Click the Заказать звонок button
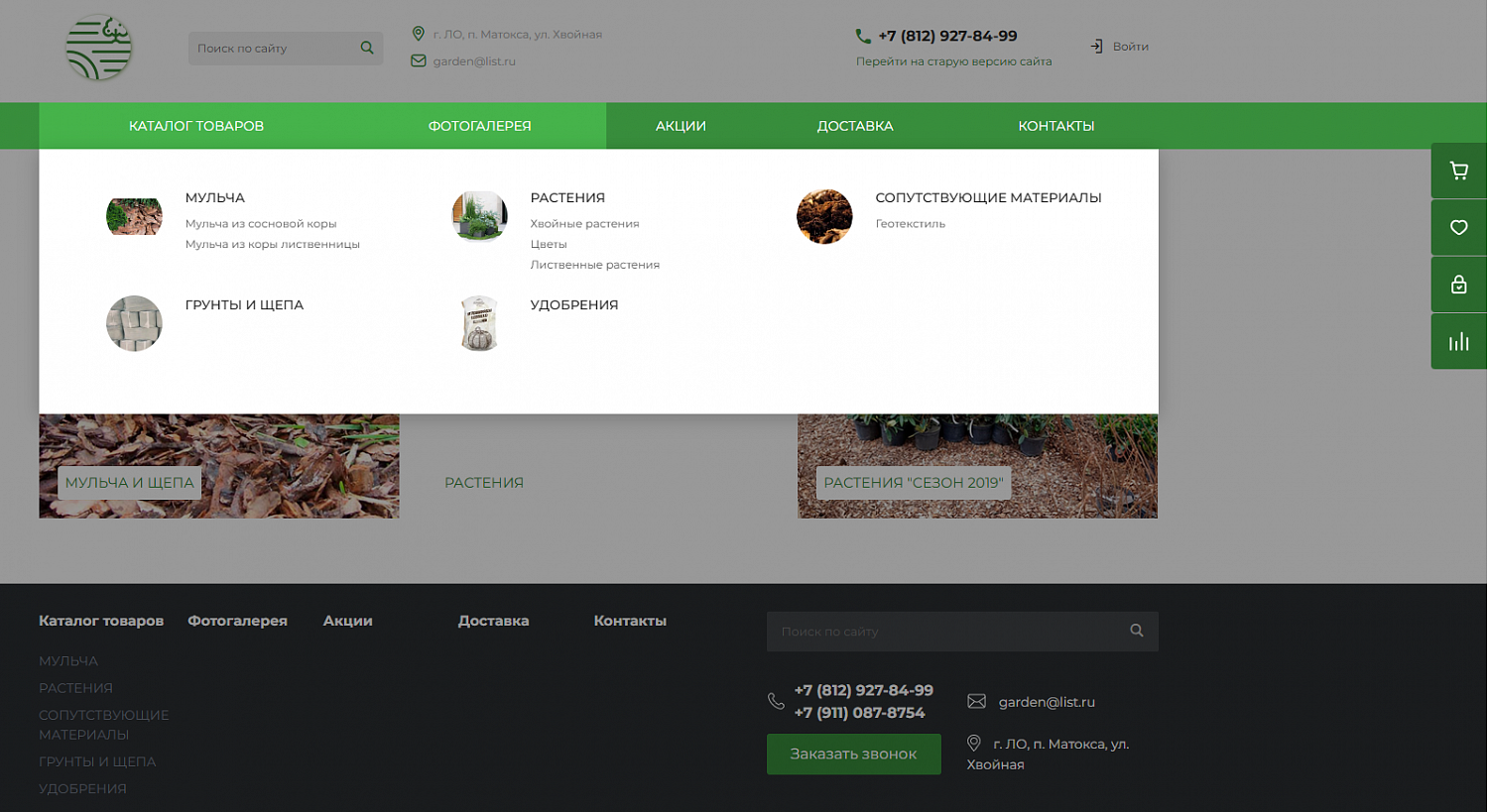 click(854, 754)
